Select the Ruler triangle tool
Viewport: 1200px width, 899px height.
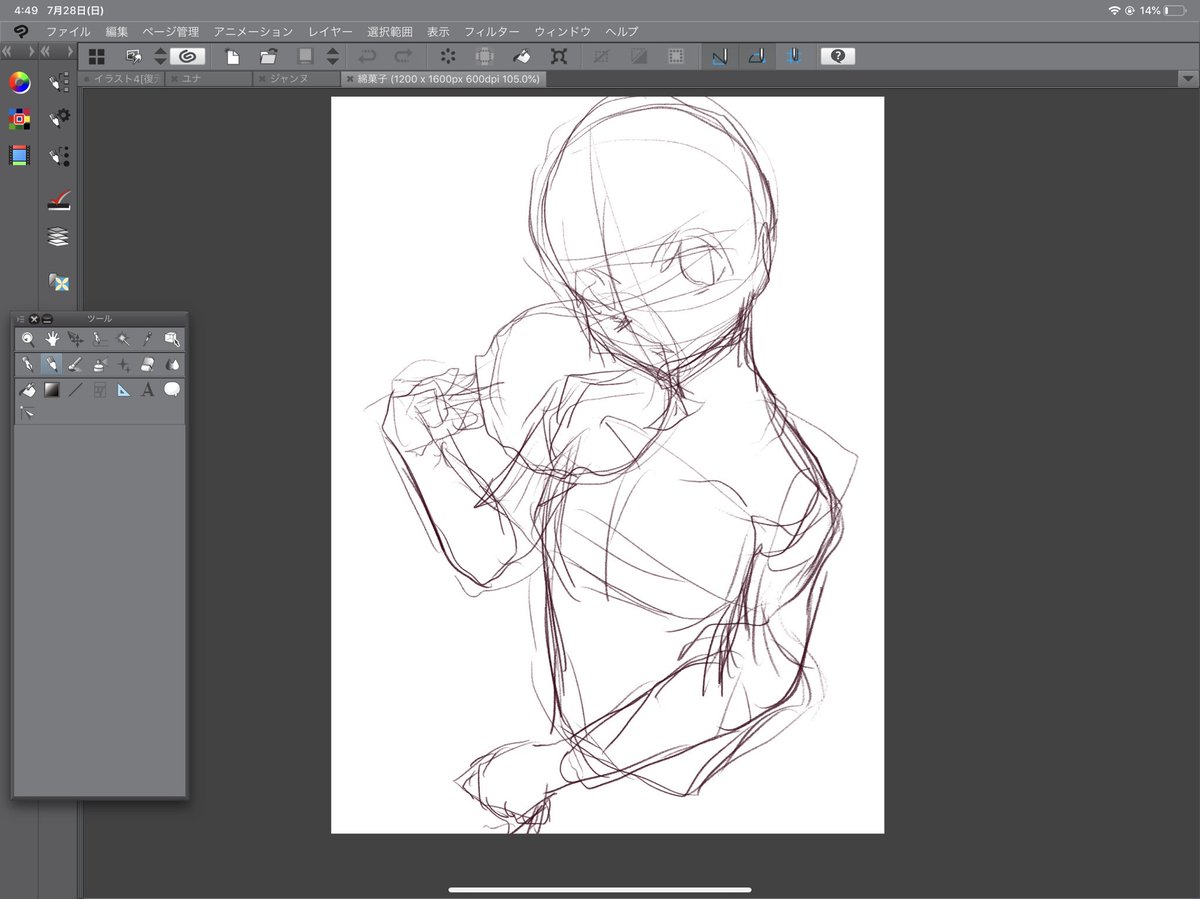tap(123, 390)
